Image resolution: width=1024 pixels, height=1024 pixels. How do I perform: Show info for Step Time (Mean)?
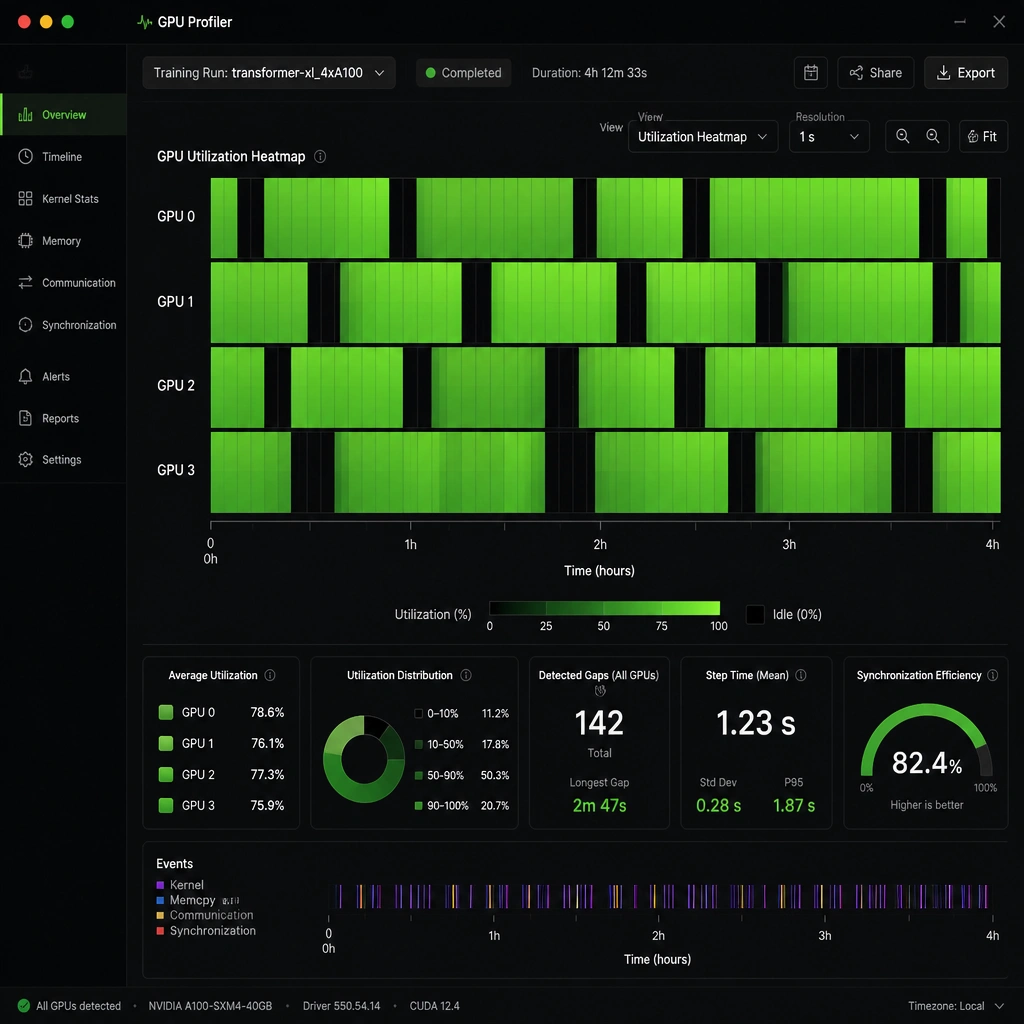(801, 675)
